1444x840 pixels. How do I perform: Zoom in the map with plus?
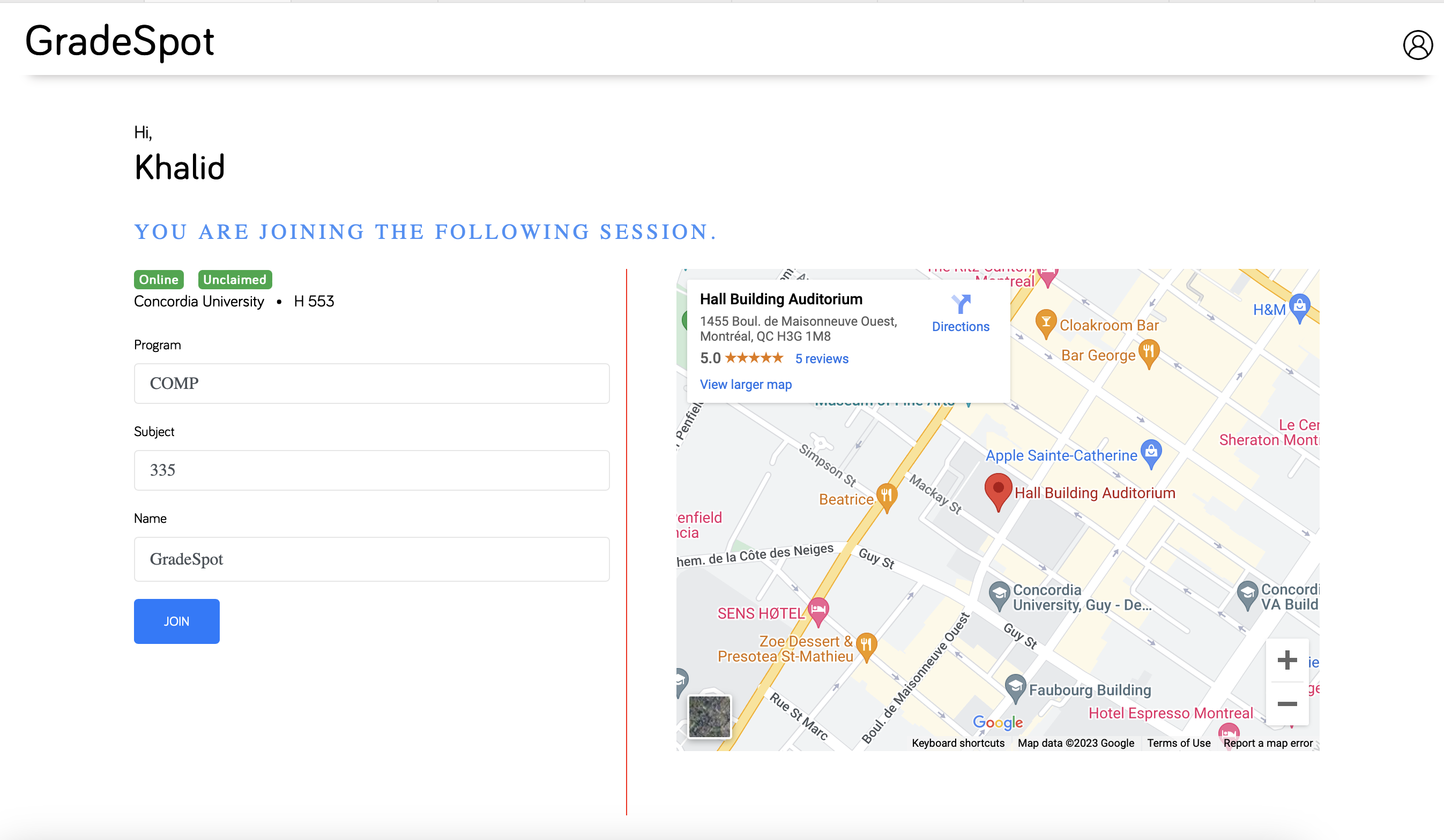[x=1287, y=659]
